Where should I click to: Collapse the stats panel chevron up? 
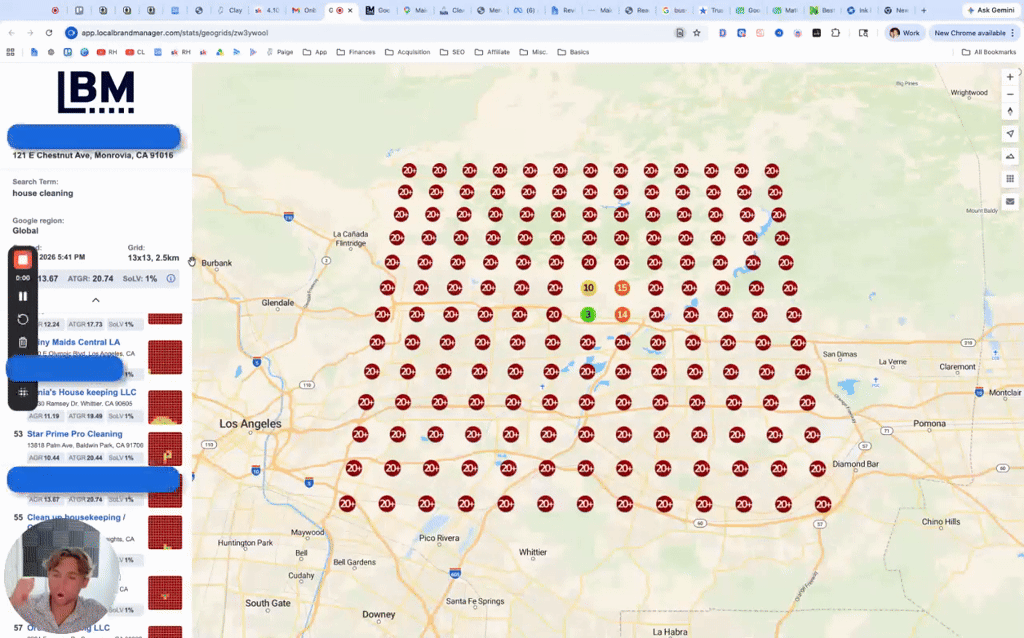coord(95,300)
